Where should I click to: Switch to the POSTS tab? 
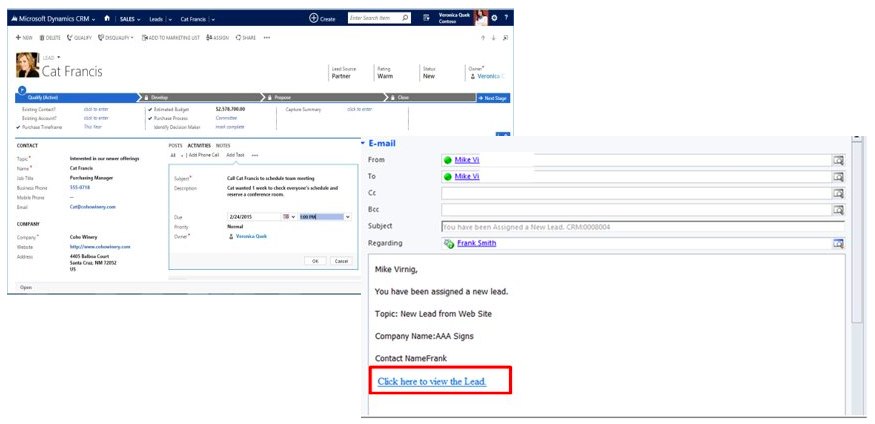click(175, 146)
